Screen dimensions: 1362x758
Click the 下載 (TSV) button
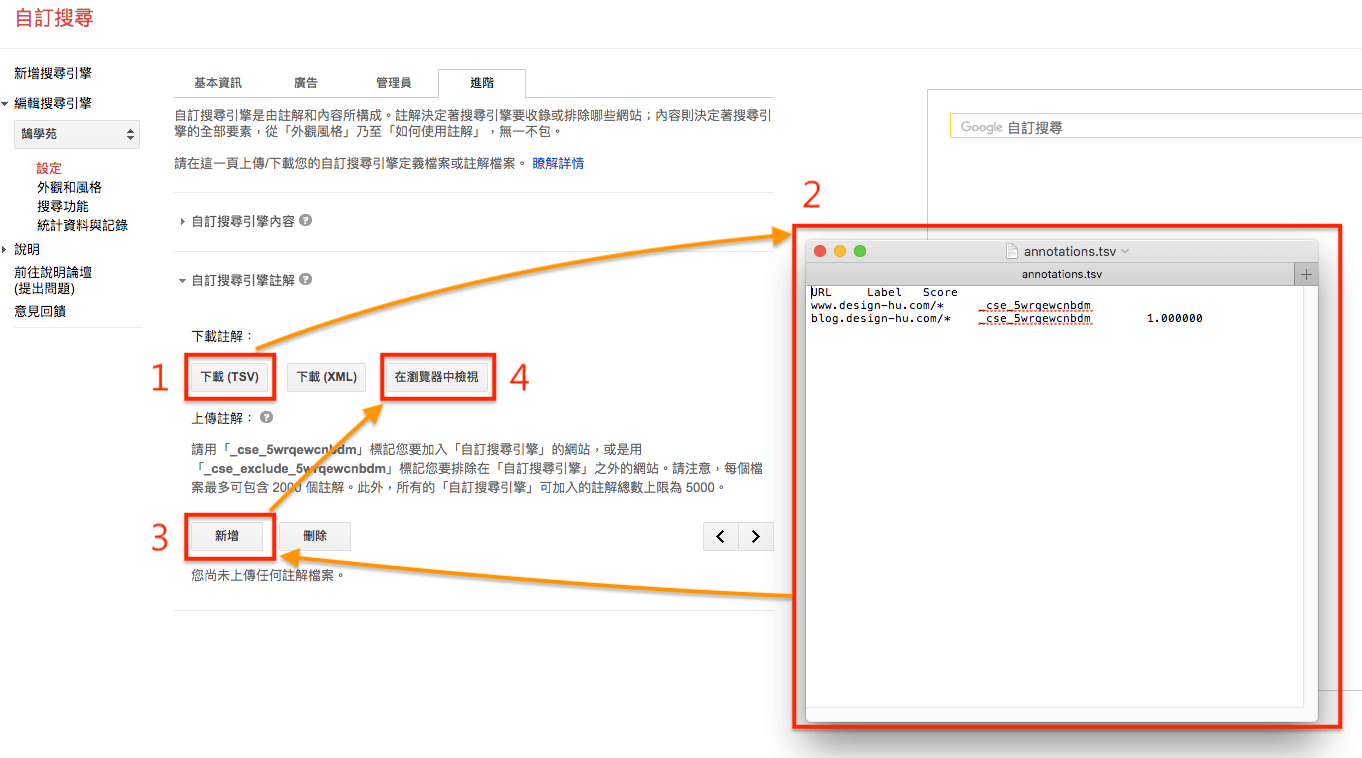tap(229, 377)
